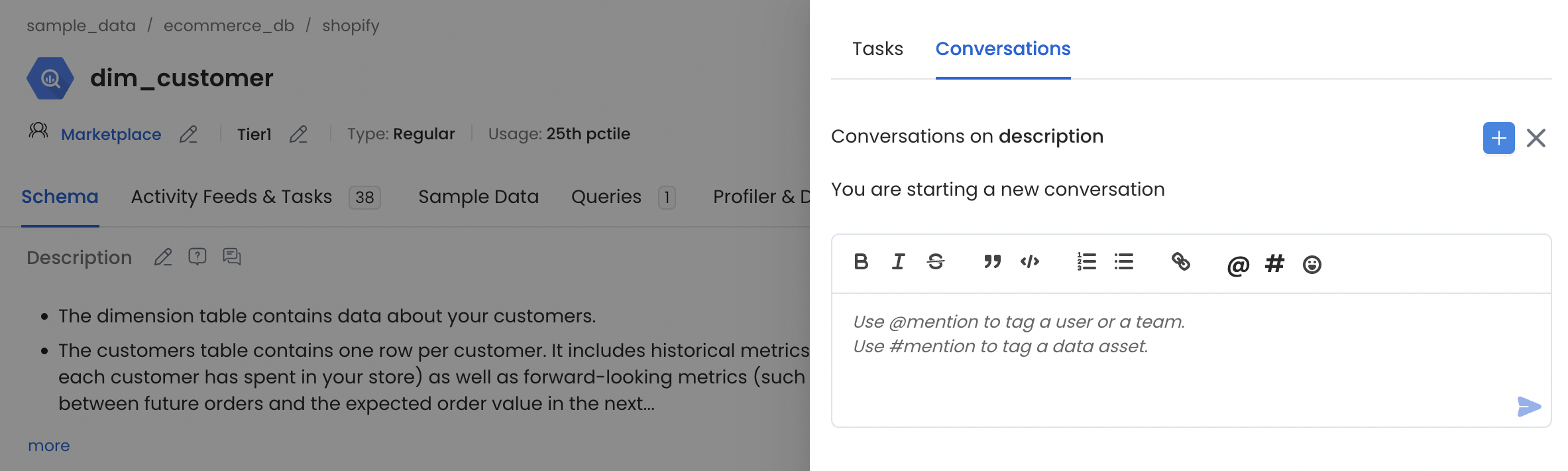The image size is (1568, 471).
Task: Open the Marketplace link
Action: 111,134
